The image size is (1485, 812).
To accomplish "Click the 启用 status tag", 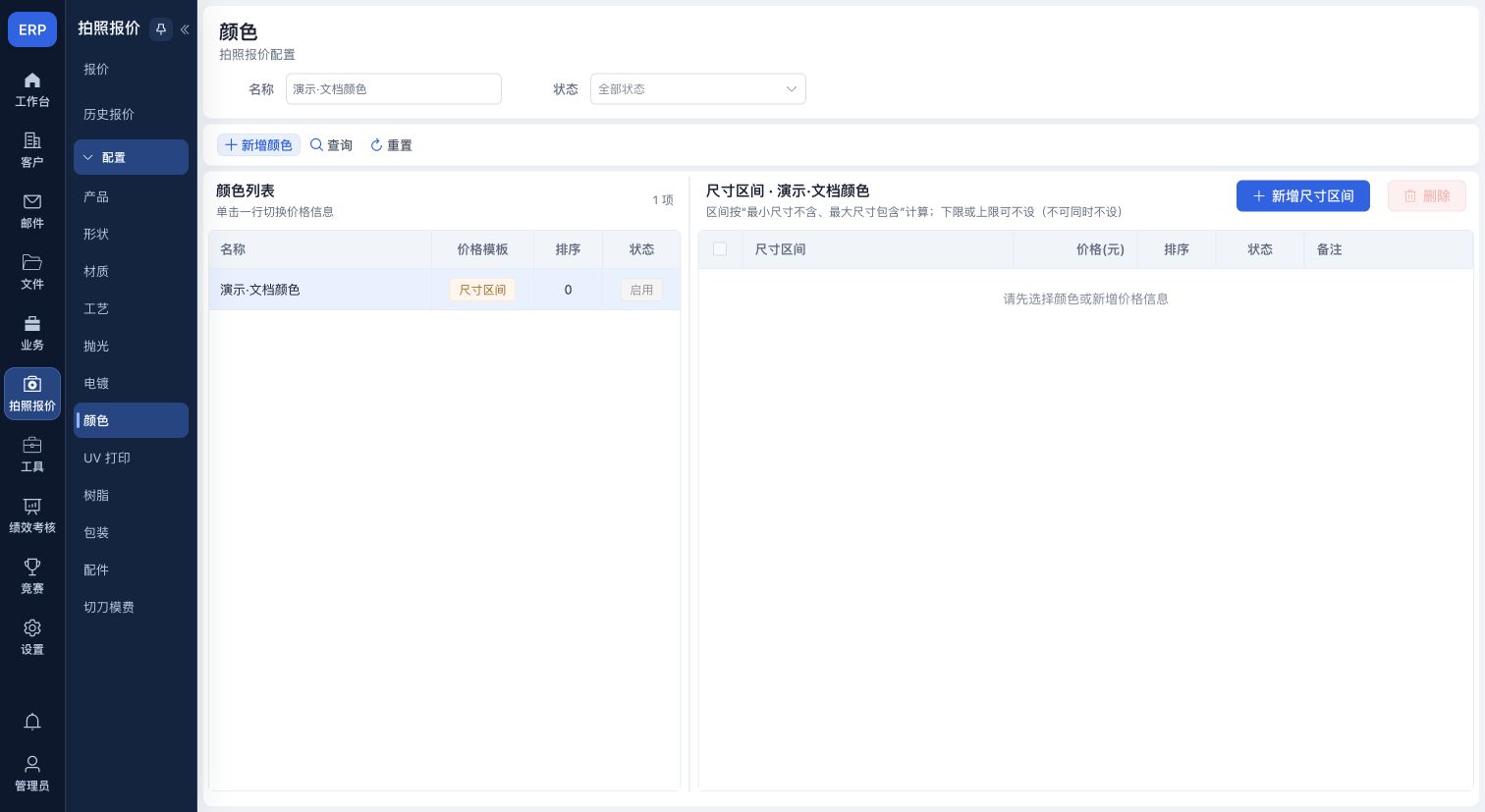I will [x=641, y=290].
